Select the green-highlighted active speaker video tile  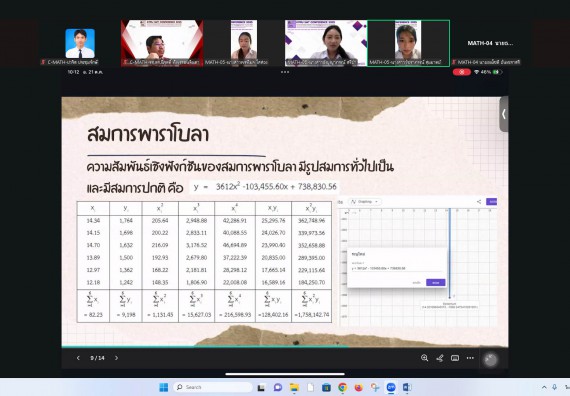coord(408,43)
